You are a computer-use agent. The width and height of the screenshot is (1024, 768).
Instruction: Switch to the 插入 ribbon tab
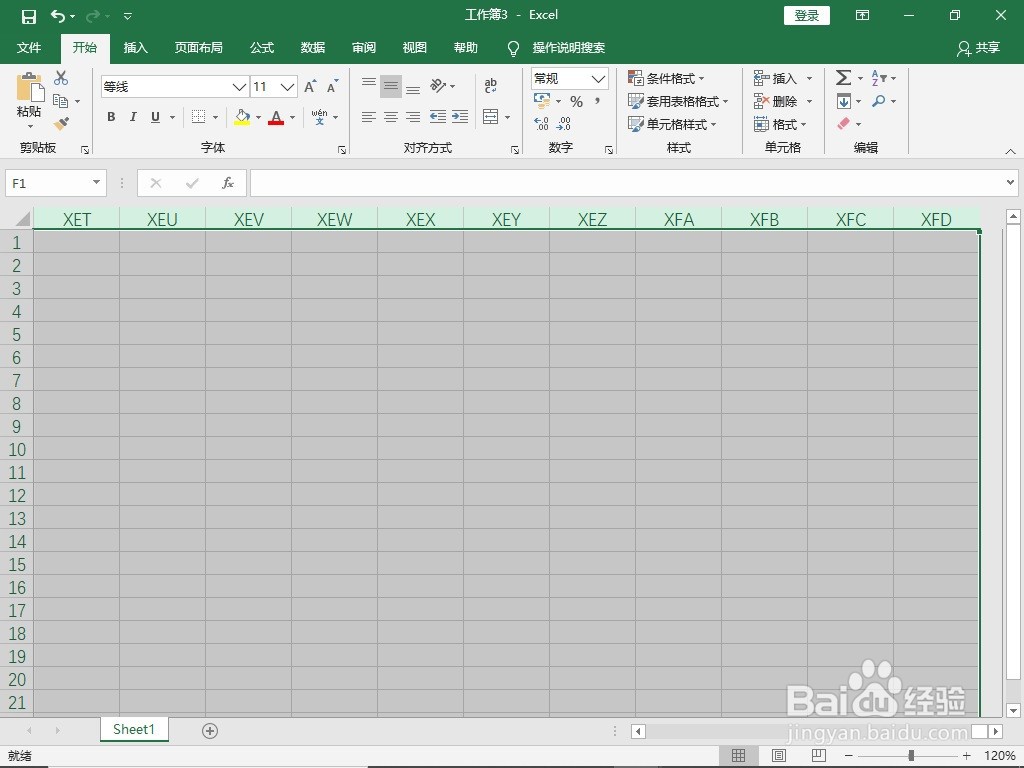point(135,47)
